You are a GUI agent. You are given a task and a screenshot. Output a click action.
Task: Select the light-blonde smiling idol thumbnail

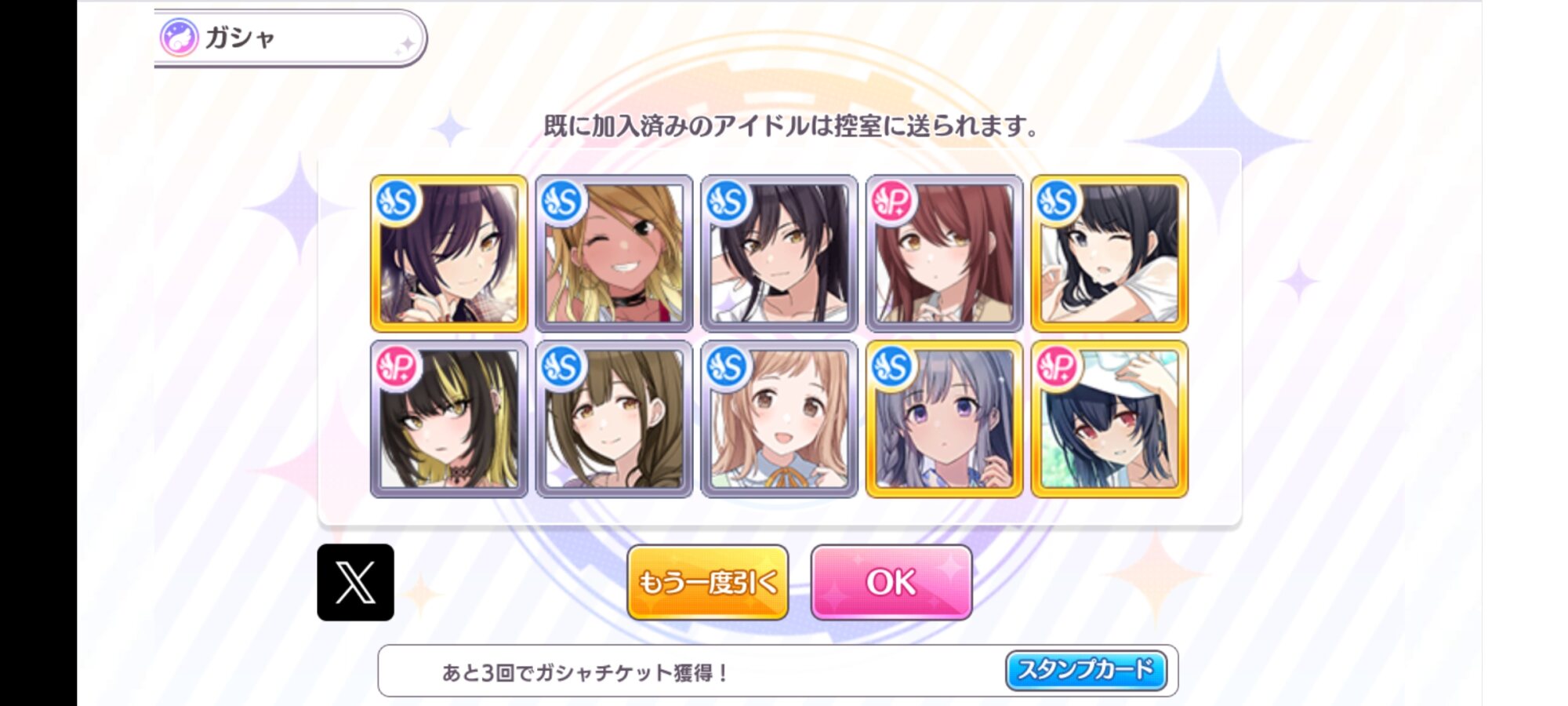[x=779, y=419]
